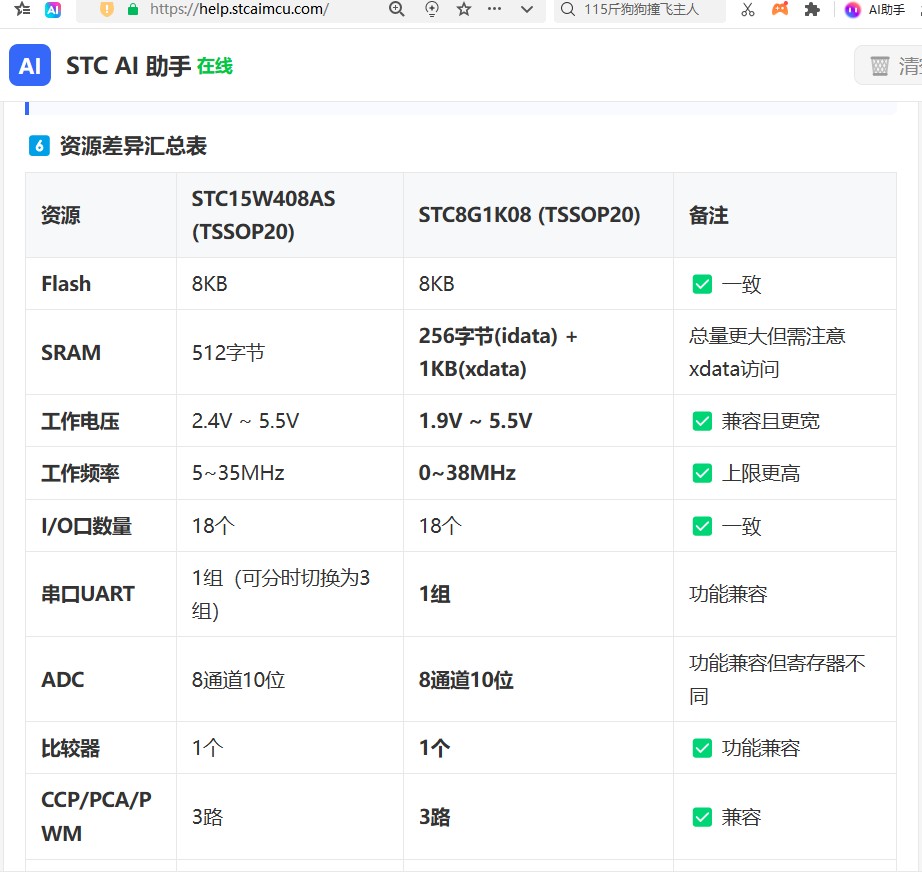This screenshot has height=881, width=922.
Task: Expand the address bar dropdown chevron
Action: click(527, 9)
